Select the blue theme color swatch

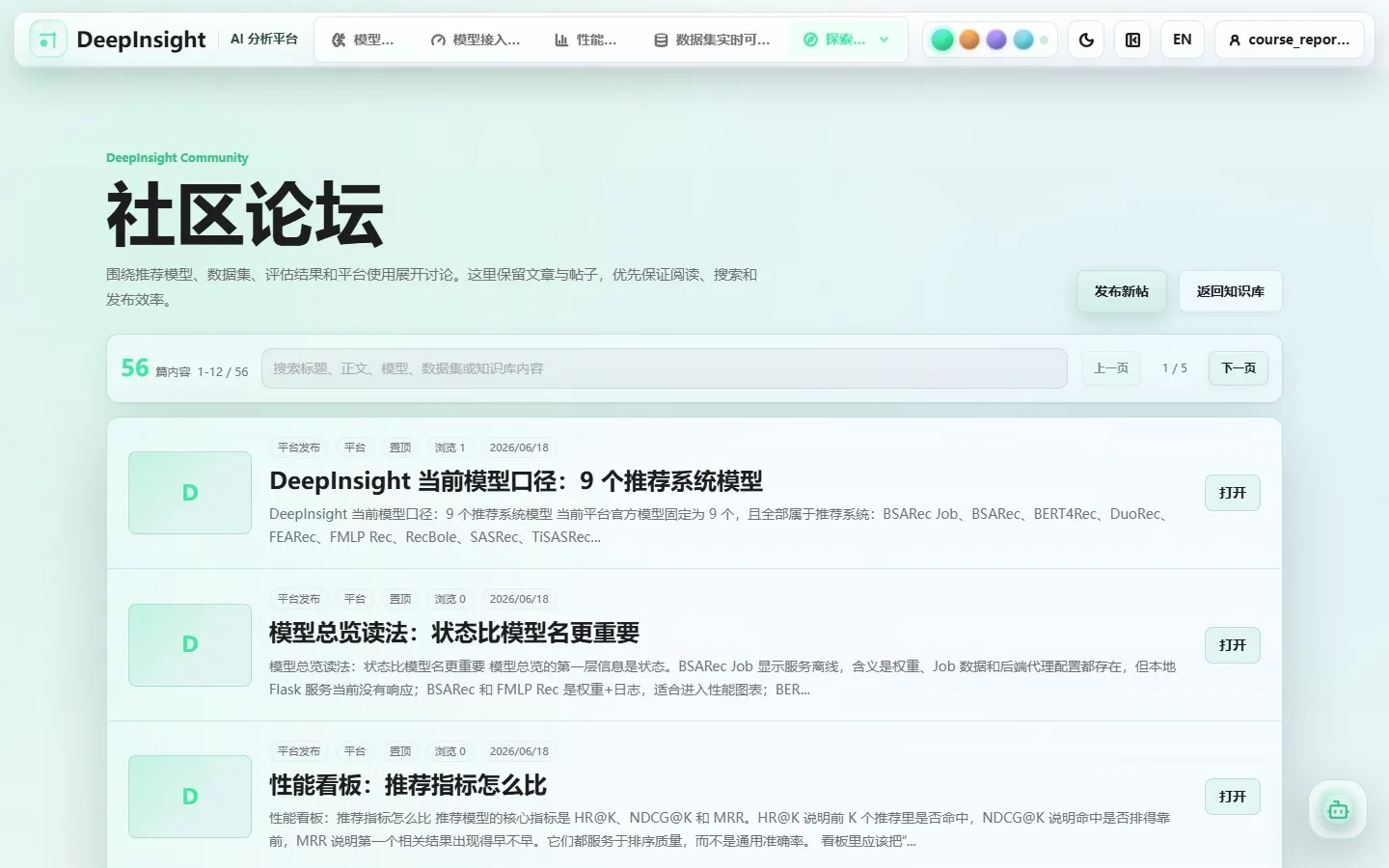pos(1023,40)
